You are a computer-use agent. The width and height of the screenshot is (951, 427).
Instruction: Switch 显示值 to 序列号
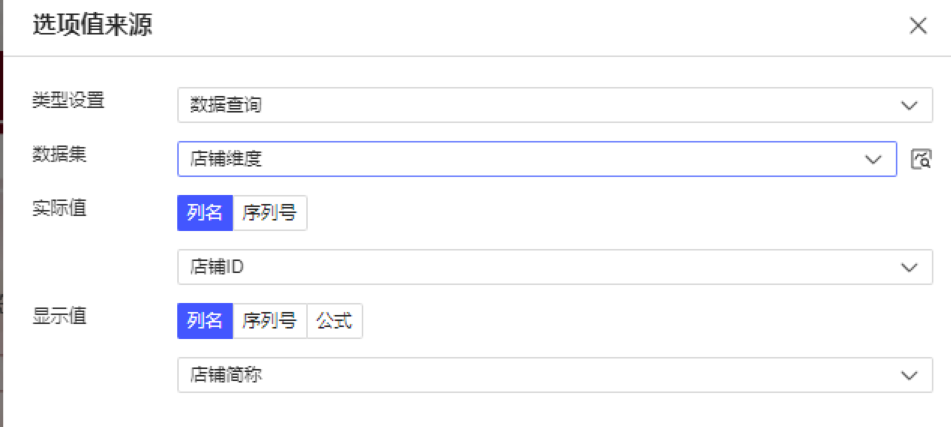tap(270, 321)
